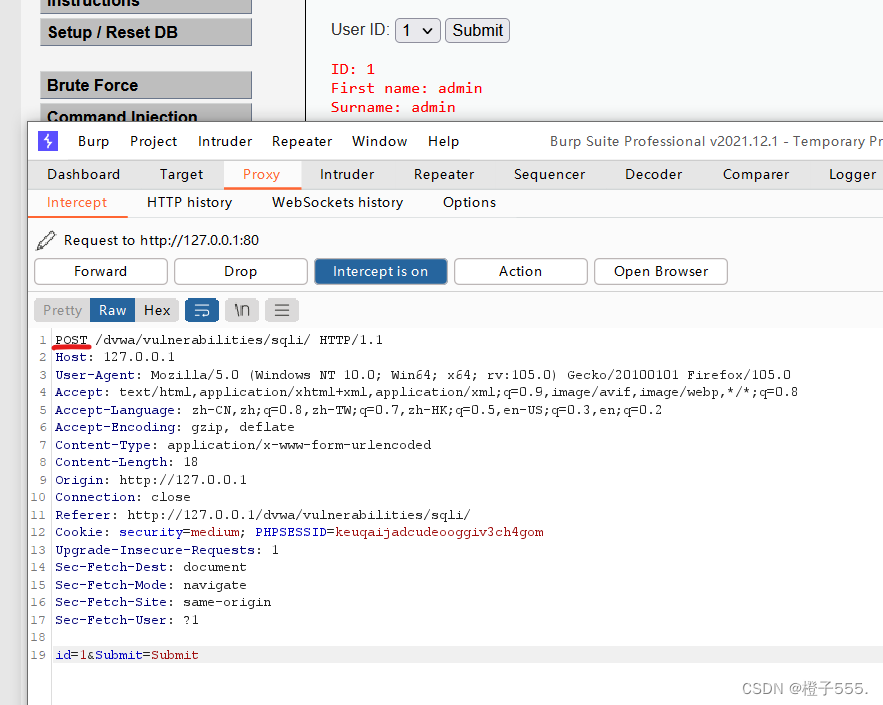Screen dimensions: 883x705
Task: Toggle the Intercept is on button
Action: point(381,271)
